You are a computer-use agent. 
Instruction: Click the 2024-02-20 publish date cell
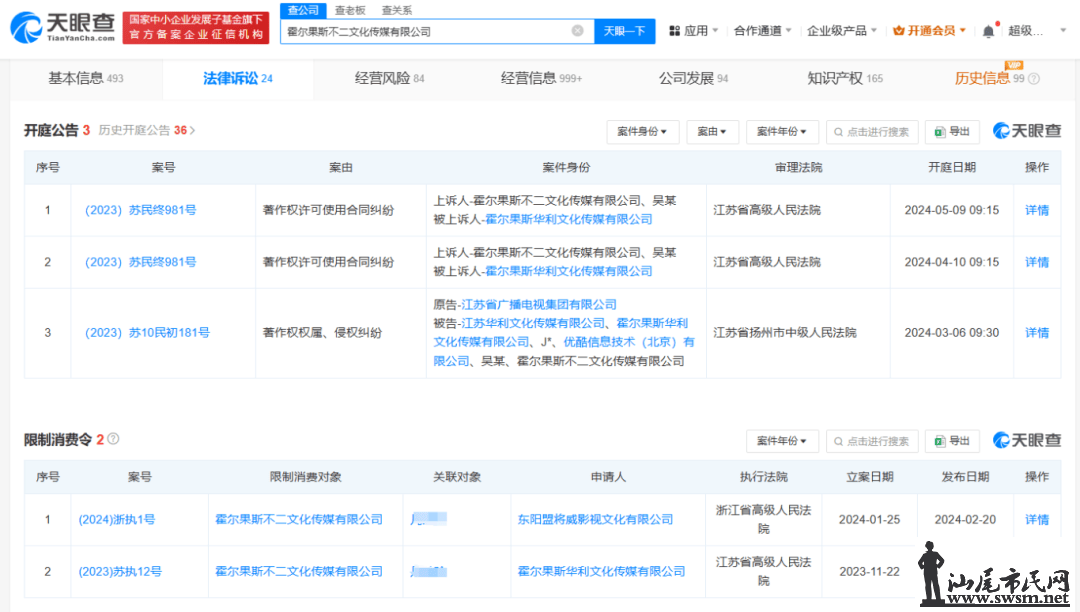coord(965,520)
